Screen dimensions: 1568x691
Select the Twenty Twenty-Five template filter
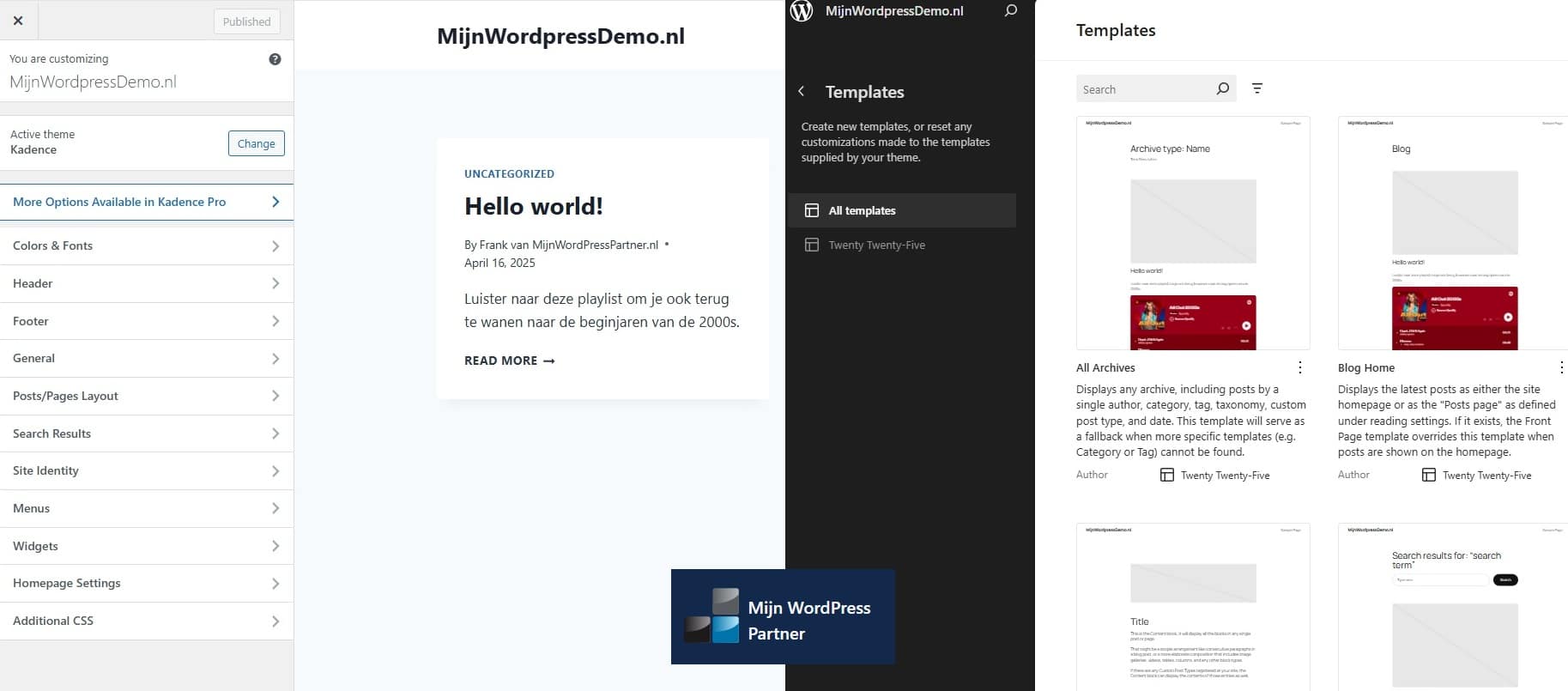tap(902, 245)
